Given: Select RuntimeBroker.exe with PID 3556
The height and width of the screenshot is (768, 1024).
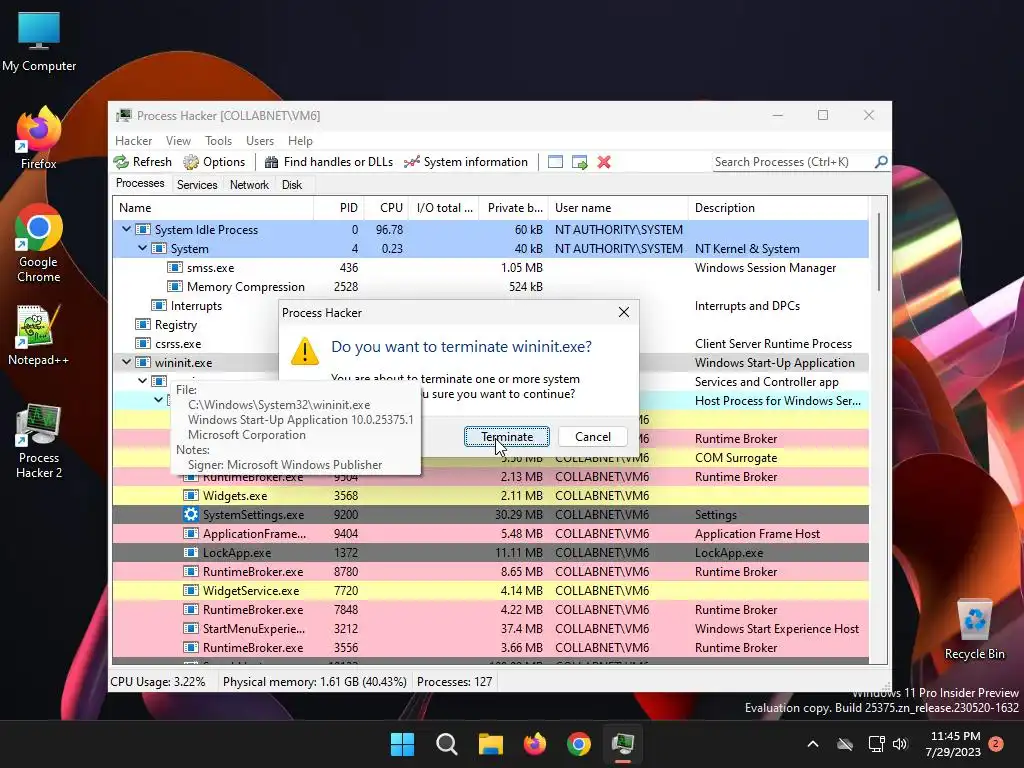Looking at the screenshot, I should (x=490, y=647).
